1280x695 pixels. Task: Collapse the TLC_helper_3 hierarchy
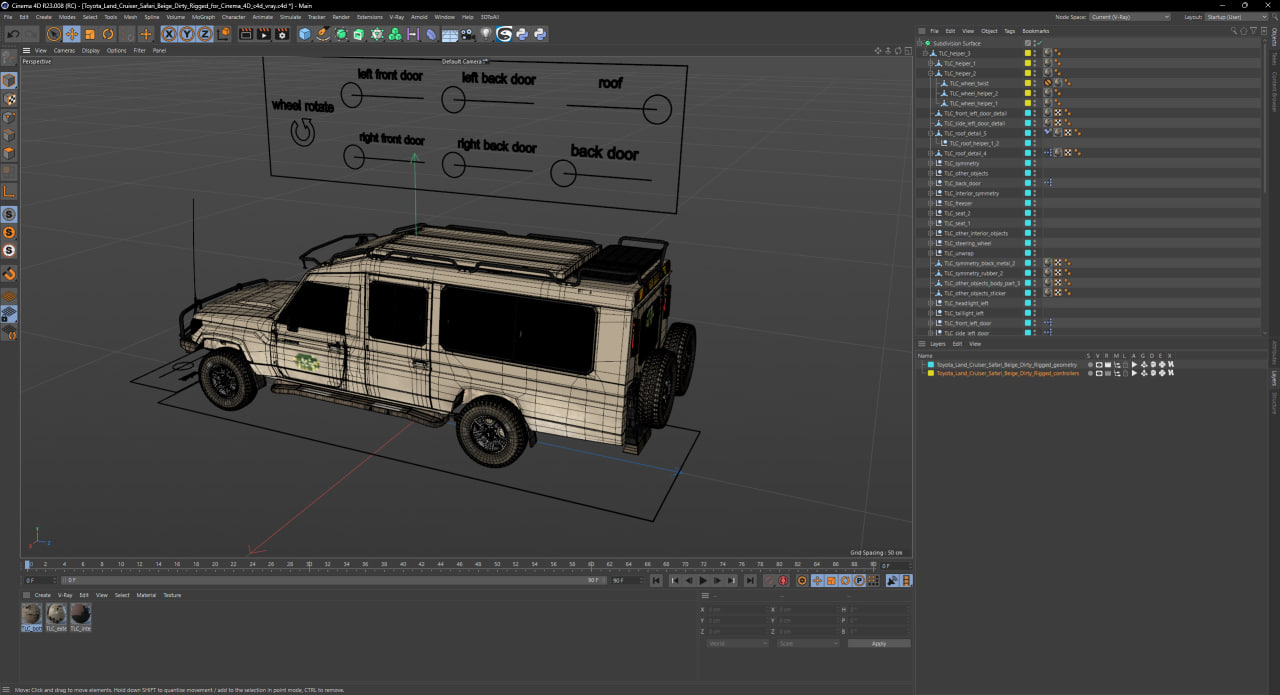[925, 53]
